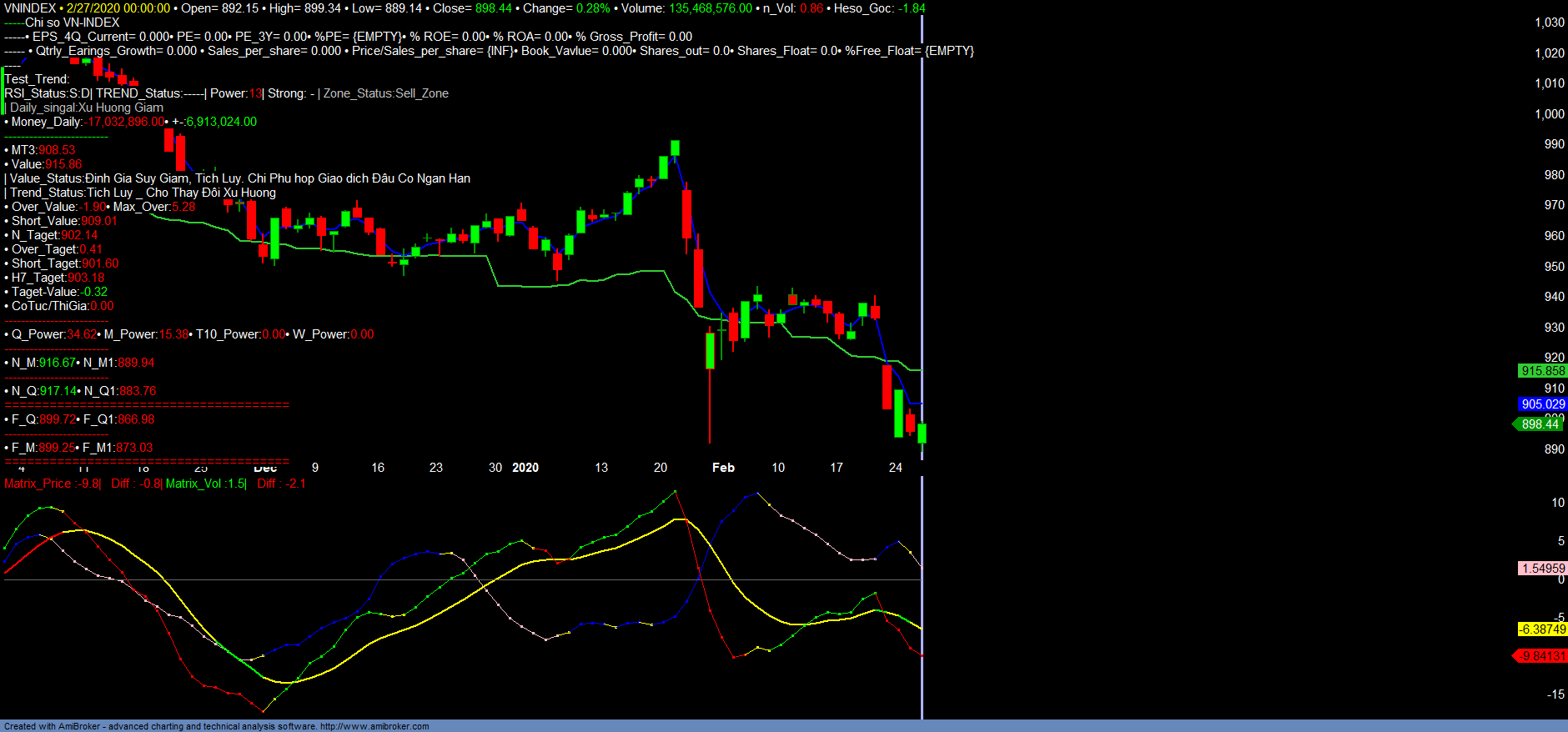This screenshot has height=732, width=1568.
Task: Click the Volume value in header line
Action: 710,8
